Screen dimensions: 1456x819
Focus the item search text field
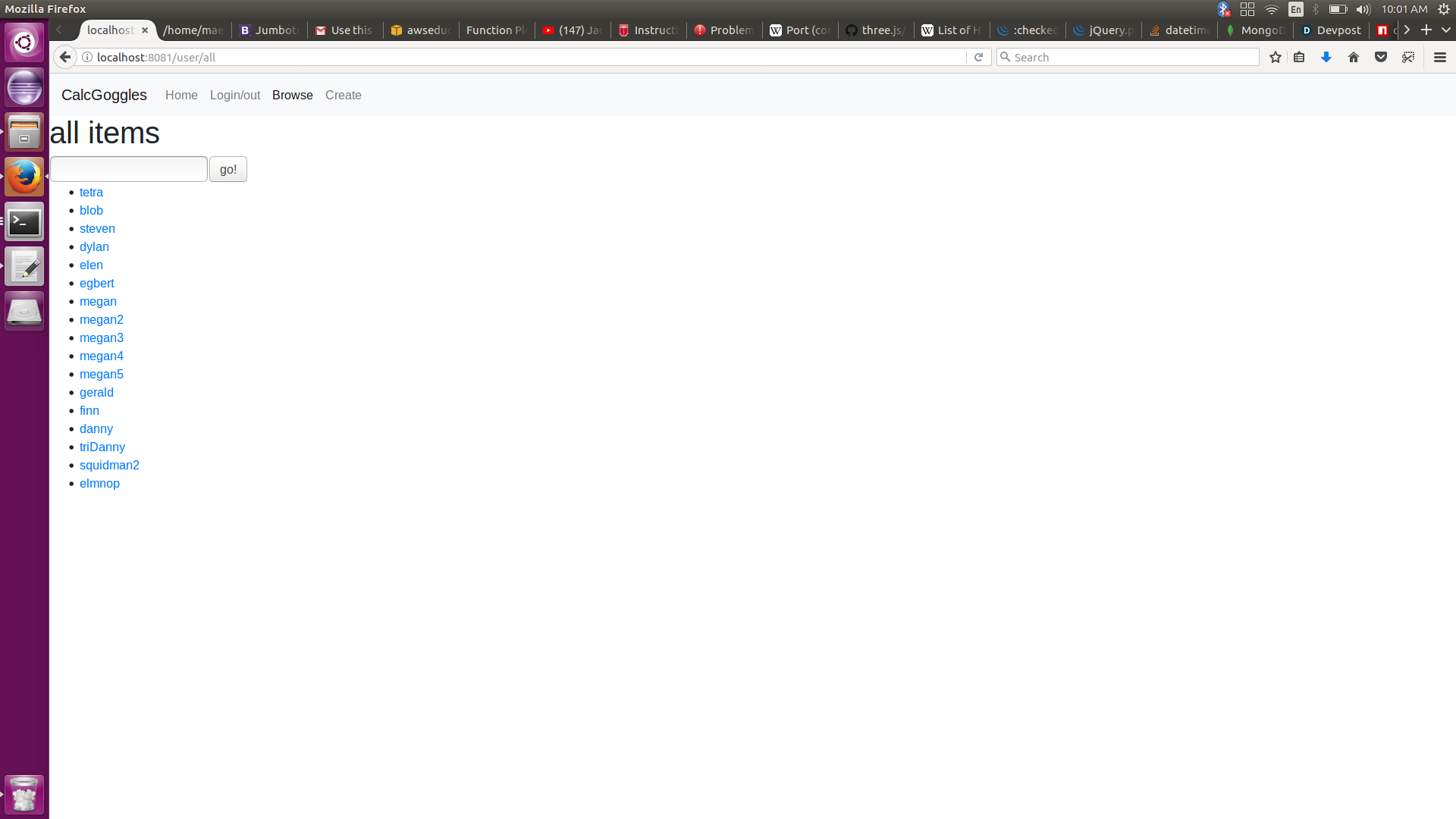point(129,169)
